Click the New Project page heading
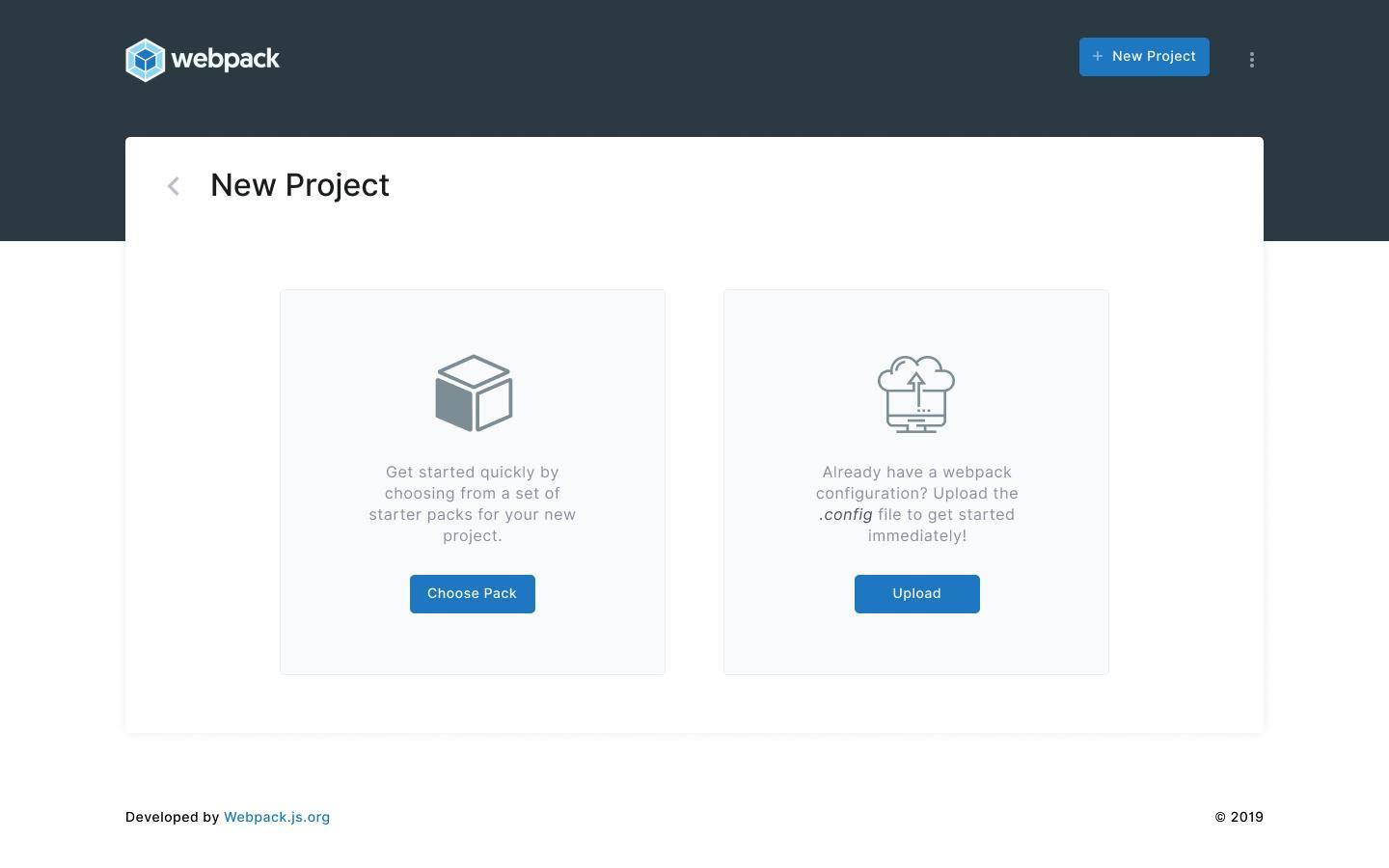This screenshot has height=868, width=1389. pyautogui.click(x=300, y=185)
